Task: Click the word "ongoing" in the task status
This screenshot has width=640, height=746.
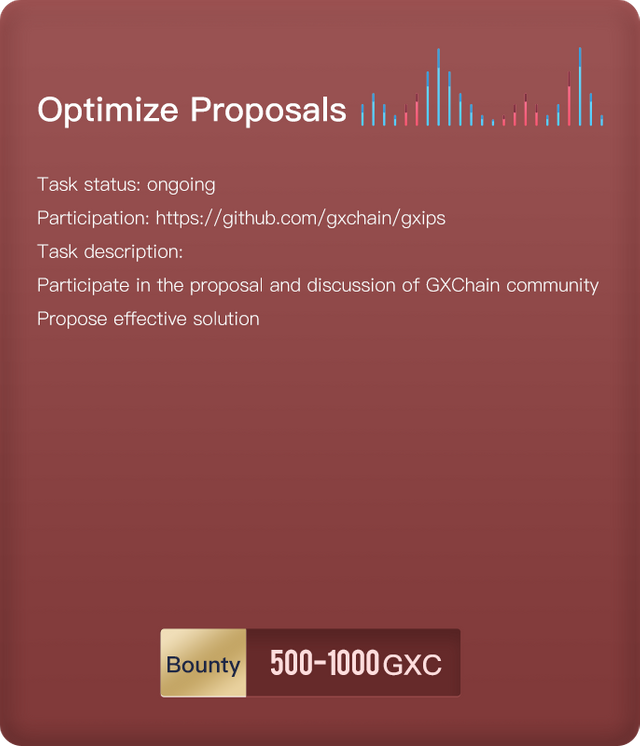Action: point(181,185)
